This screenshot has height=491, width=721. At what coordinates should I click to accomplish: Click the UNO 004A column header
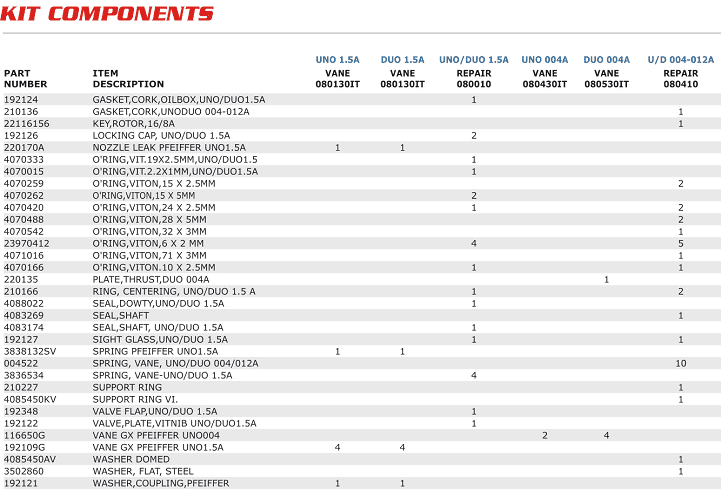(545, 60)
